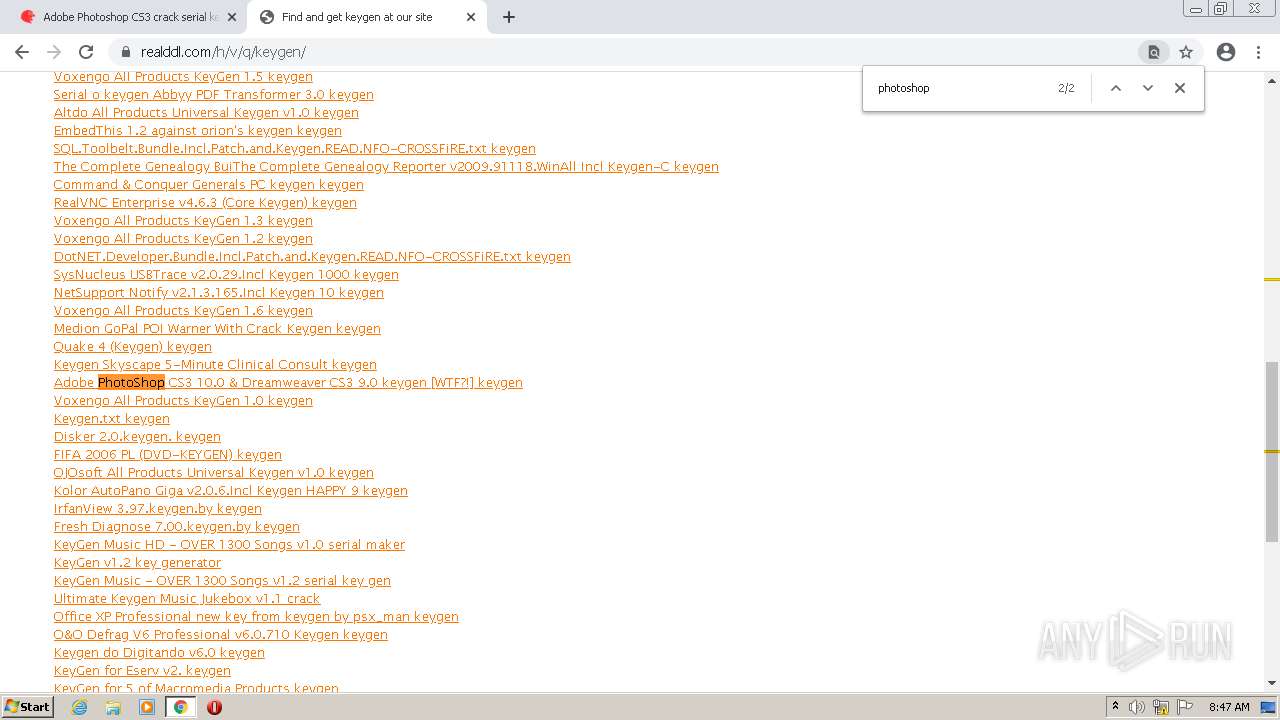Go back to previous page
Viewport: 1280px width, 720px height.
pos(22,52)
